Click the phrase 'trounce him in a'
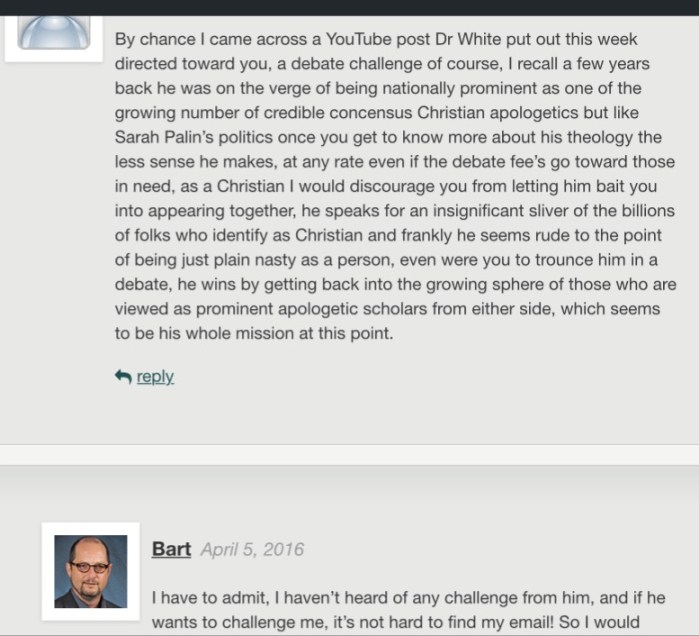The height and width of the screenshot is (636, 699). [596, 260]
